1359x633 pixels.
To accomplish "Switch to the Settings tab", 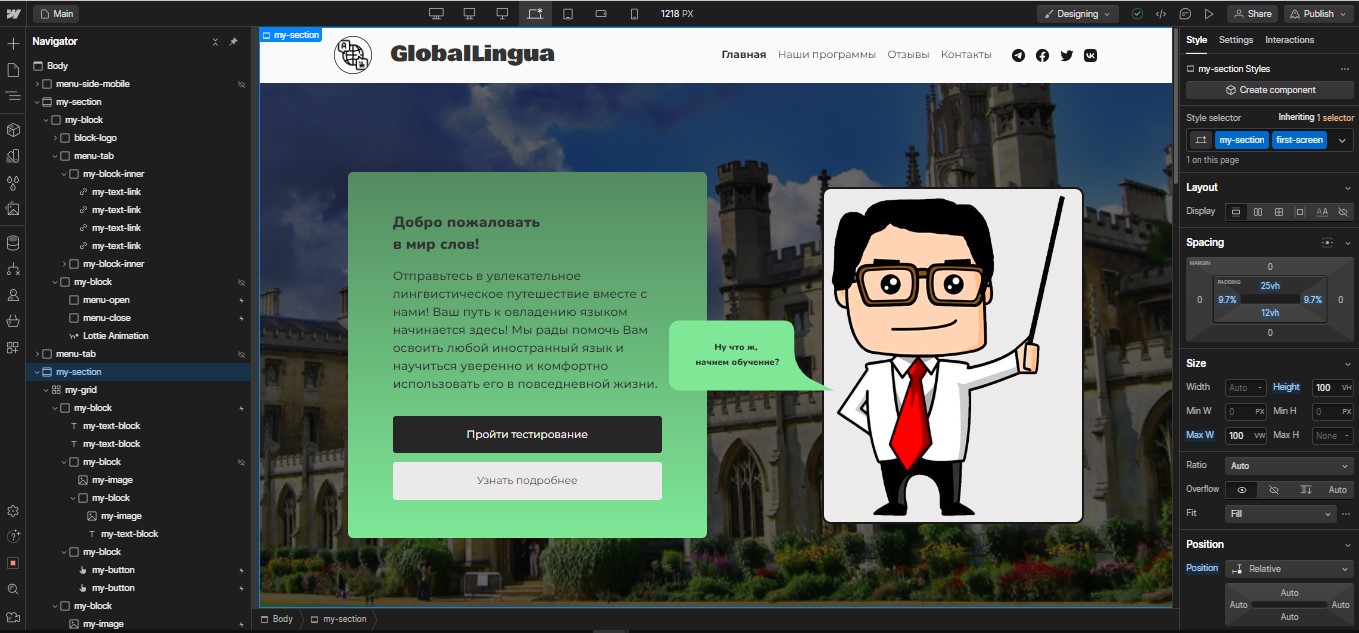I will (1235, 40).
